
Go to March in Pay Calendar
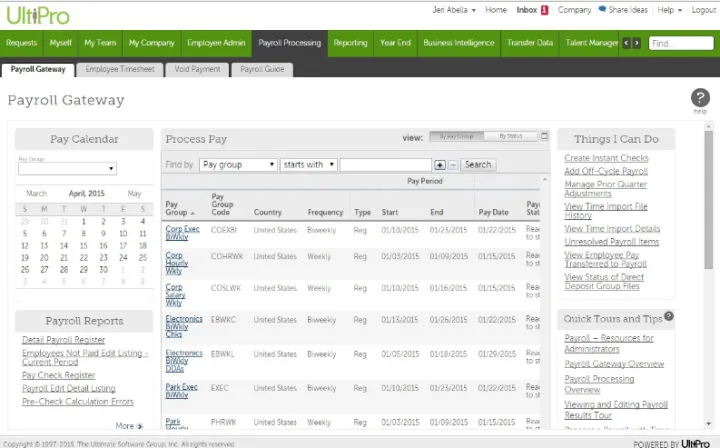(36, 194)
